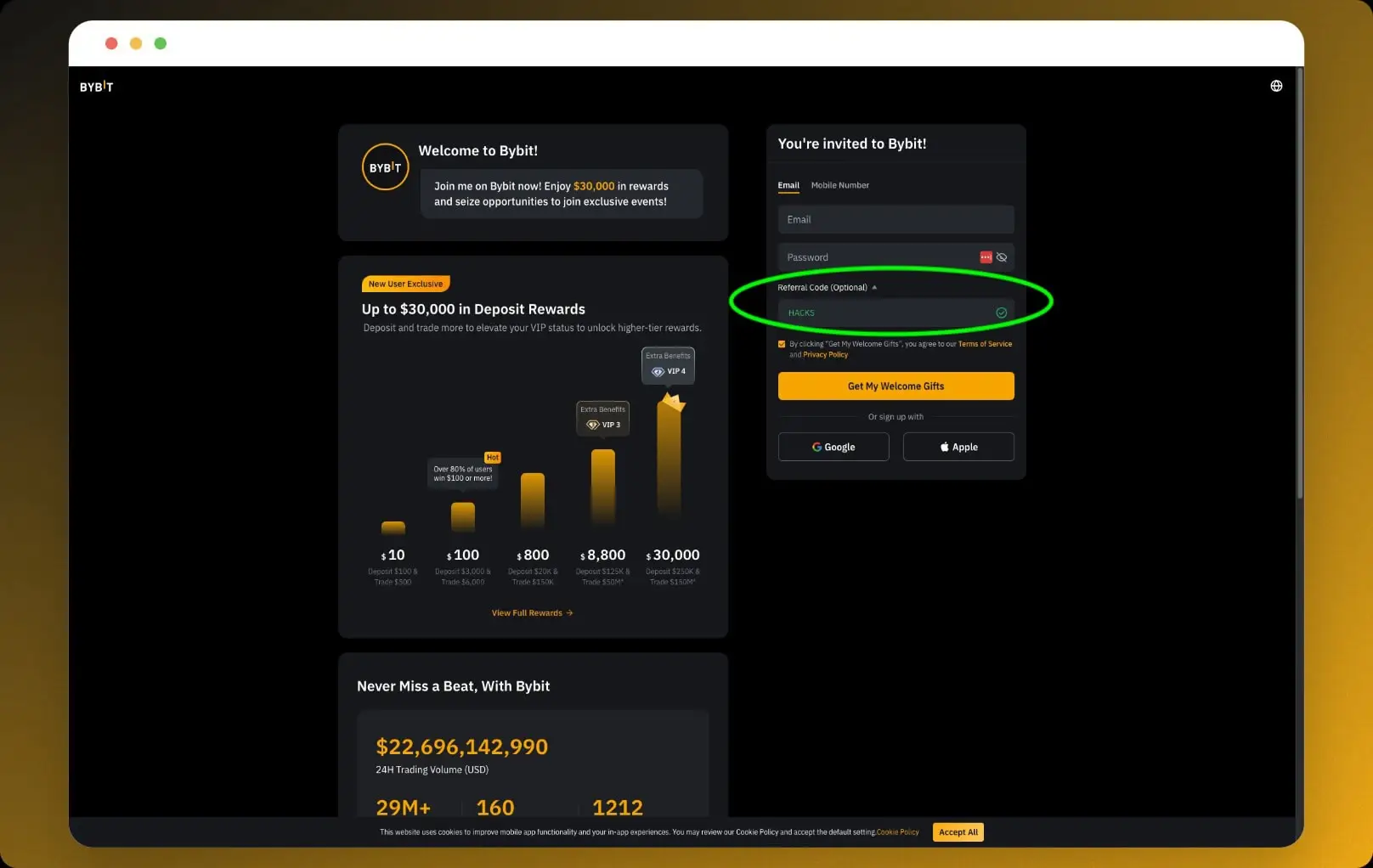Sign up with Google
The width and height of the screenshot is (1373, 868).
(x=833, y=447)
